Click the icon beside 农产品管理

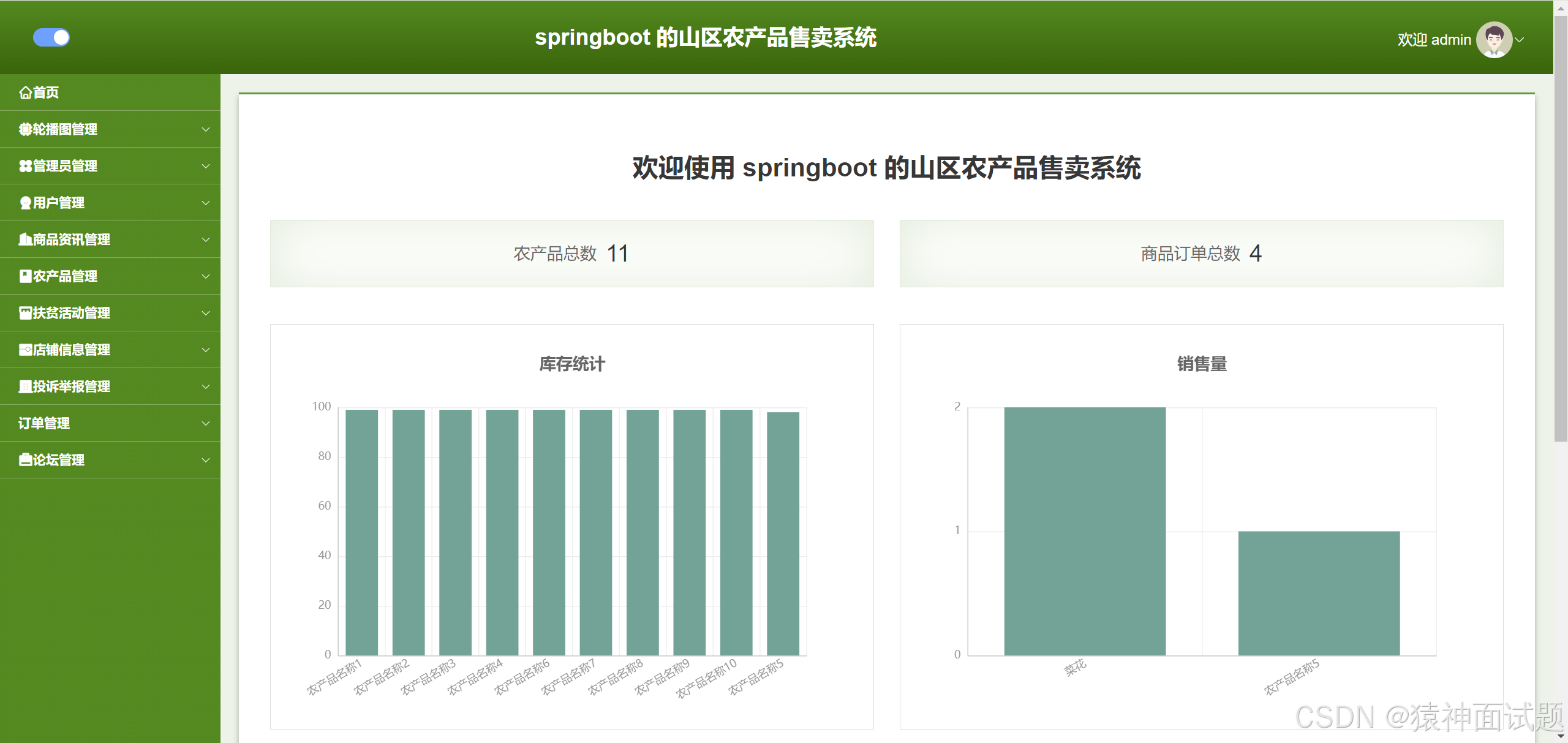point(25,276)
